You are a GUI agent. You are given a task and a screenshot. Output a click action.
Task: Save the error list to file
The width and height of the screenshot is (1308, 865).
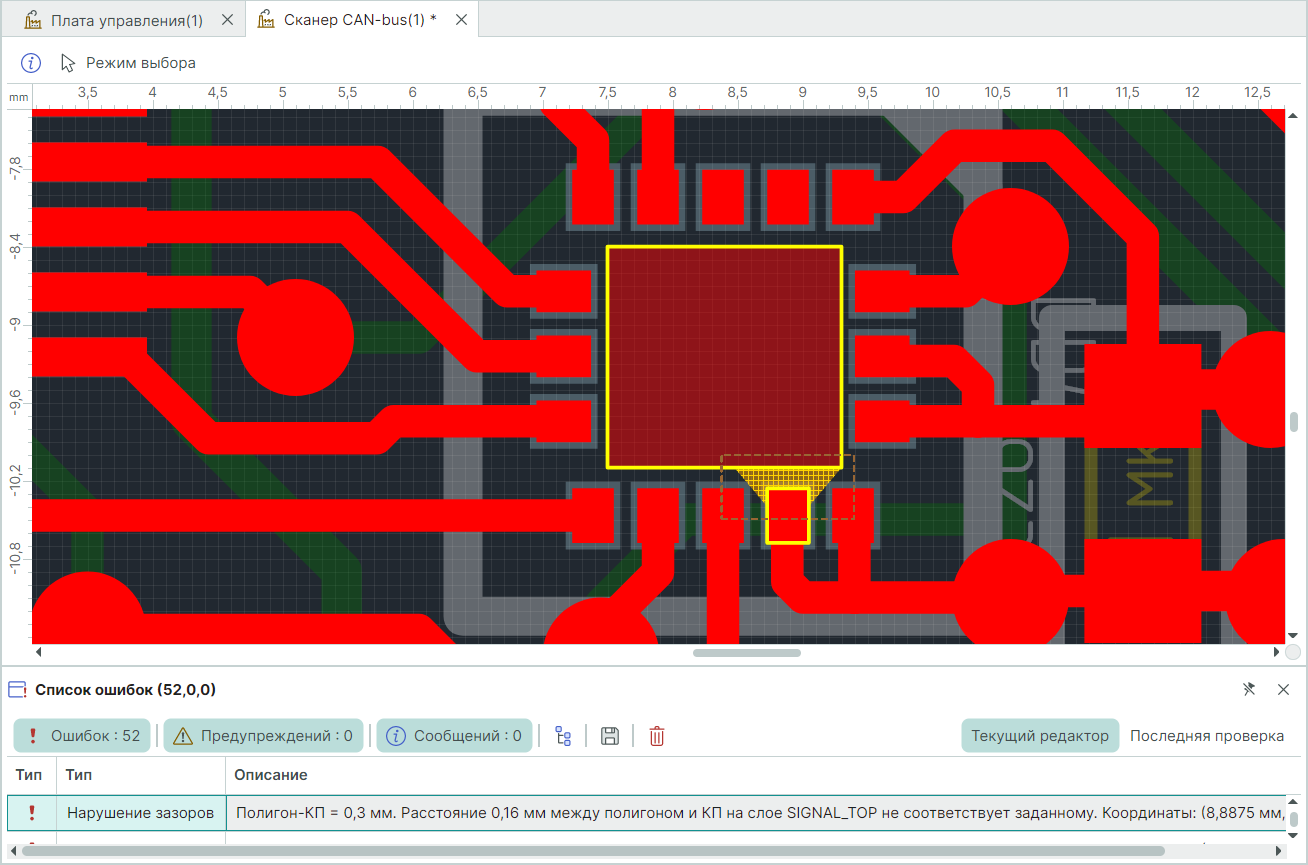(x=610, y=737)
